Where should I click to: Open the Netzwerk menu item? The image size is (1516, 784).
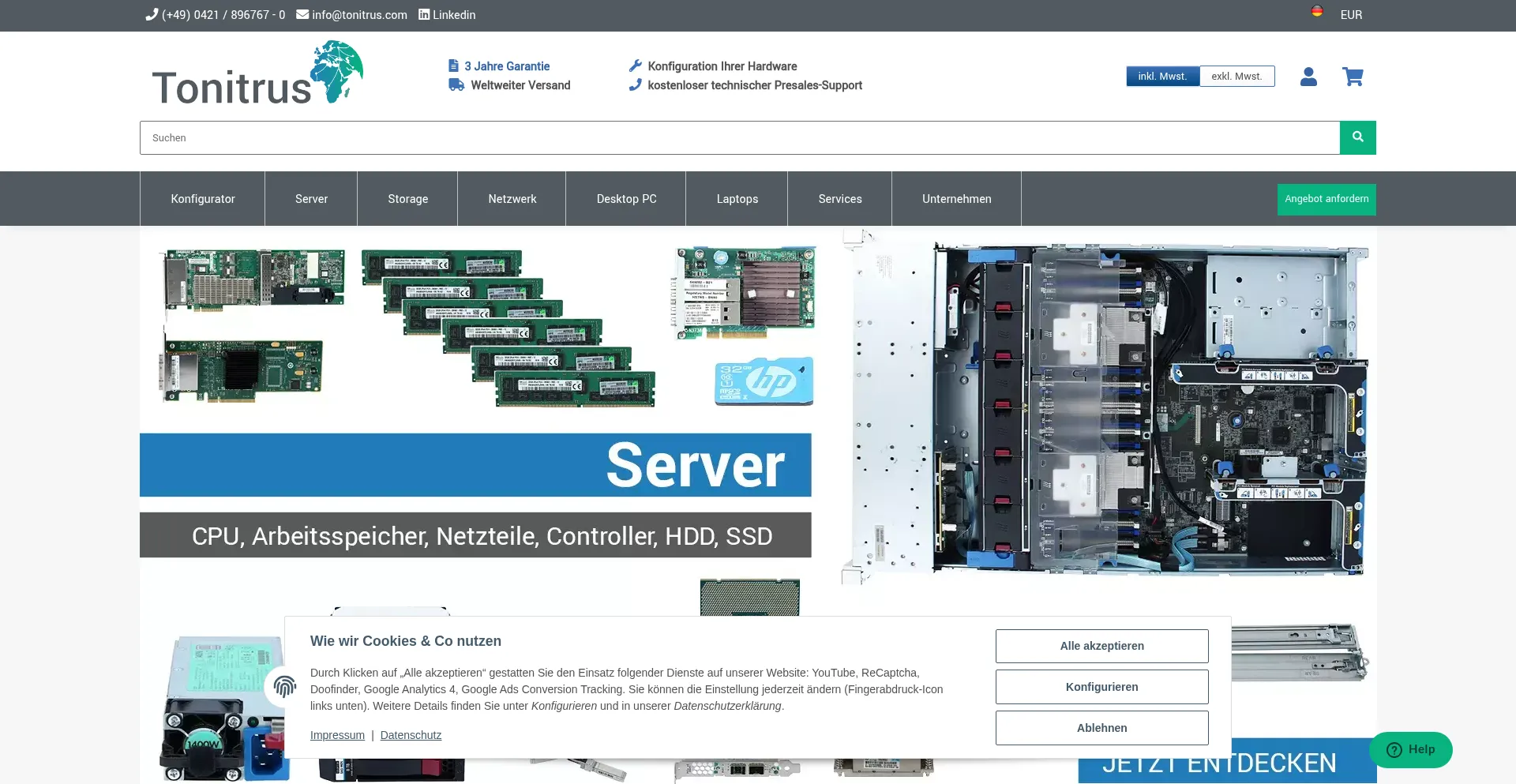click(x=512, y=199)
